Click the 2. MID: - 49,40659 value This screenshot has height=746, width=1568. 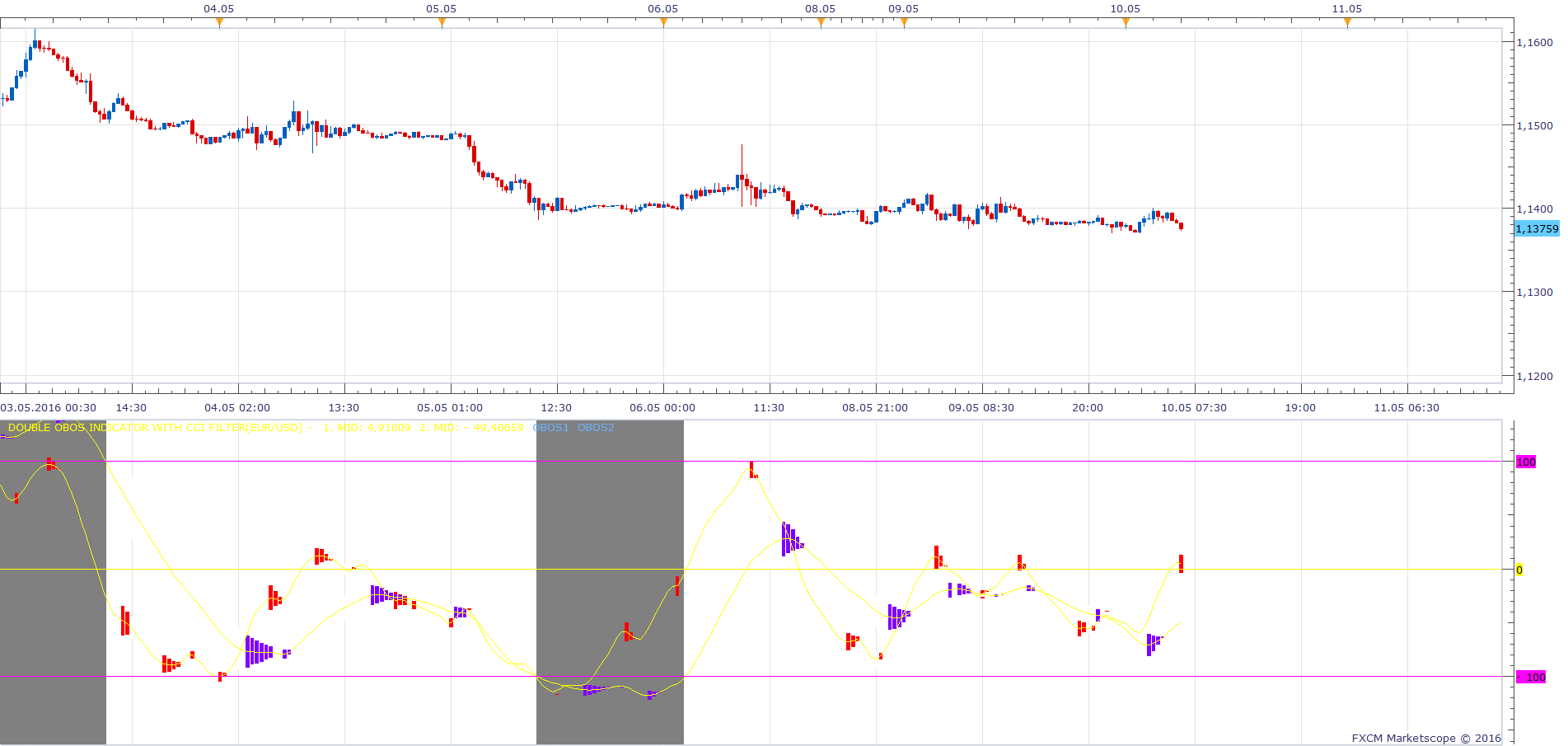(471, 427)
